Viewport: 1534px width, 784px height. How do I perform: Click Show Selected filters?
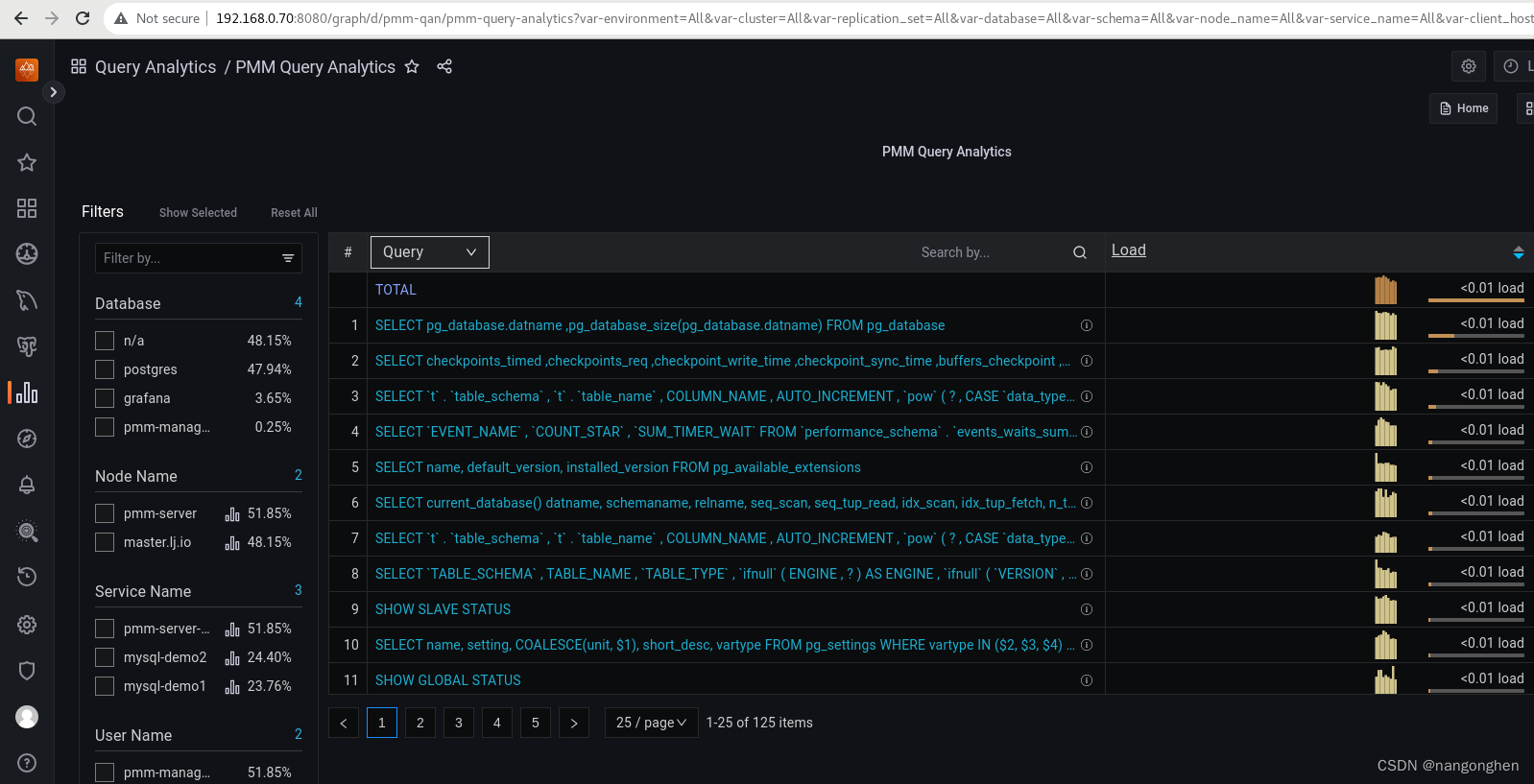[x=198, y=213]
